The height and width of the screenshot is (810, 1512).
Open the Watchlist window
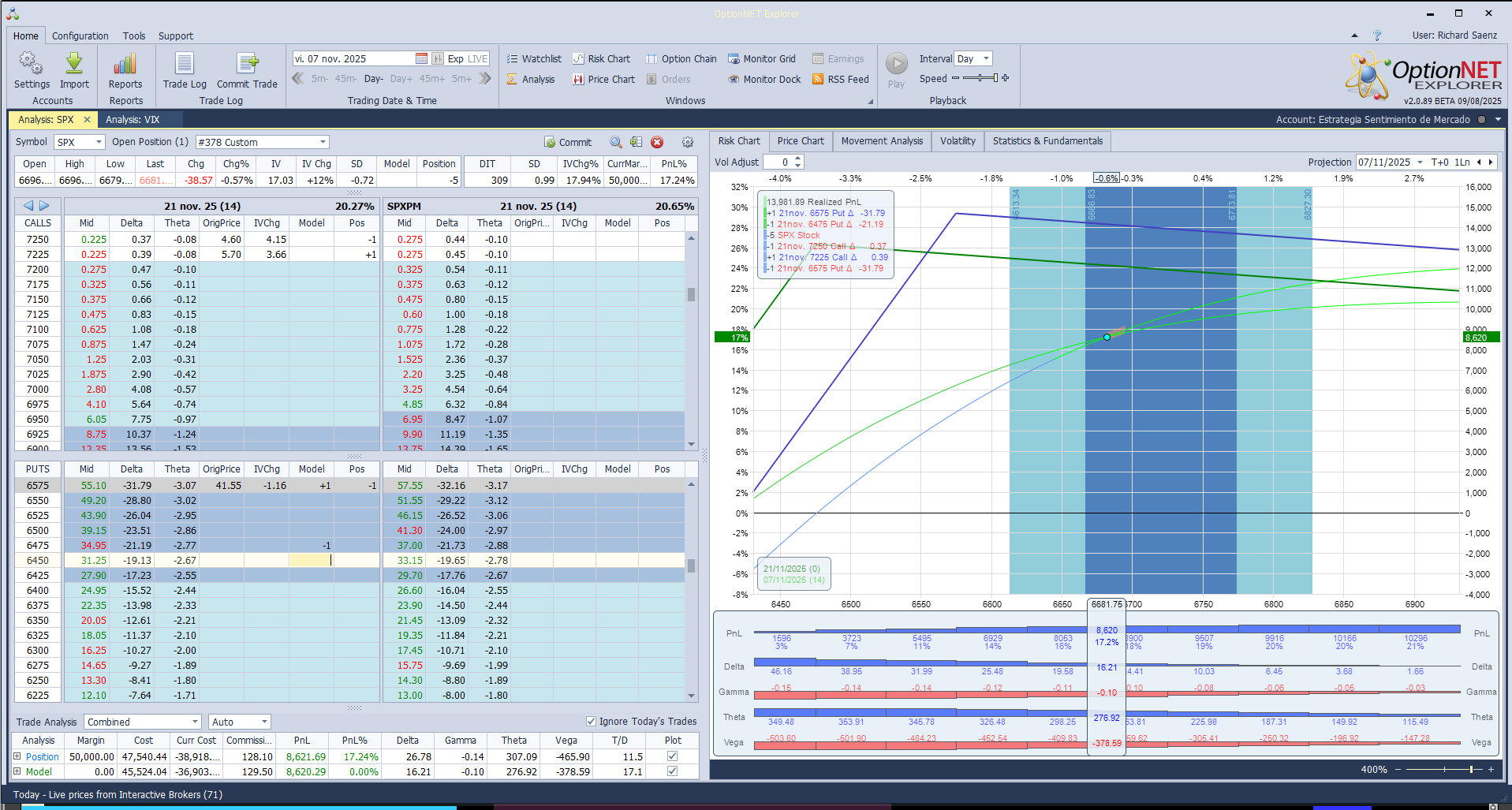[534, 58]
